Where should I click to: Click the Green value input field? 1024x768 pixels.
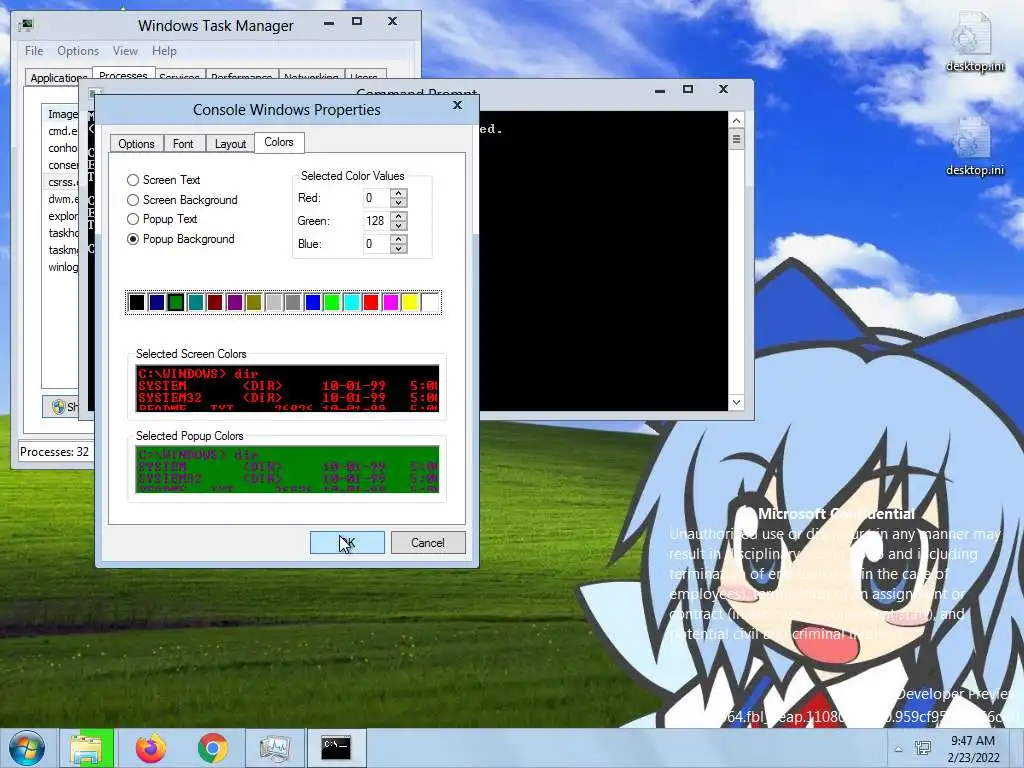coord(376,221)
